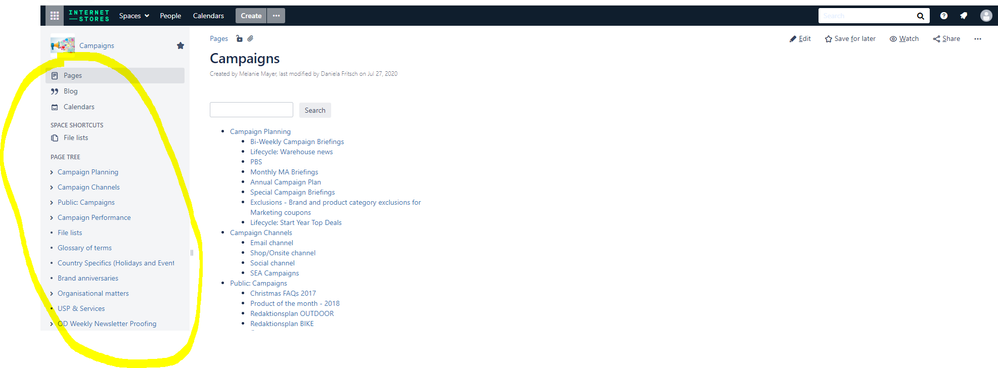Image resolution: width=998 pixels, height=368 pixels.
Task: Open attachments via the paperclip icon
Action: pyautogui.click(x=251, y=39)
